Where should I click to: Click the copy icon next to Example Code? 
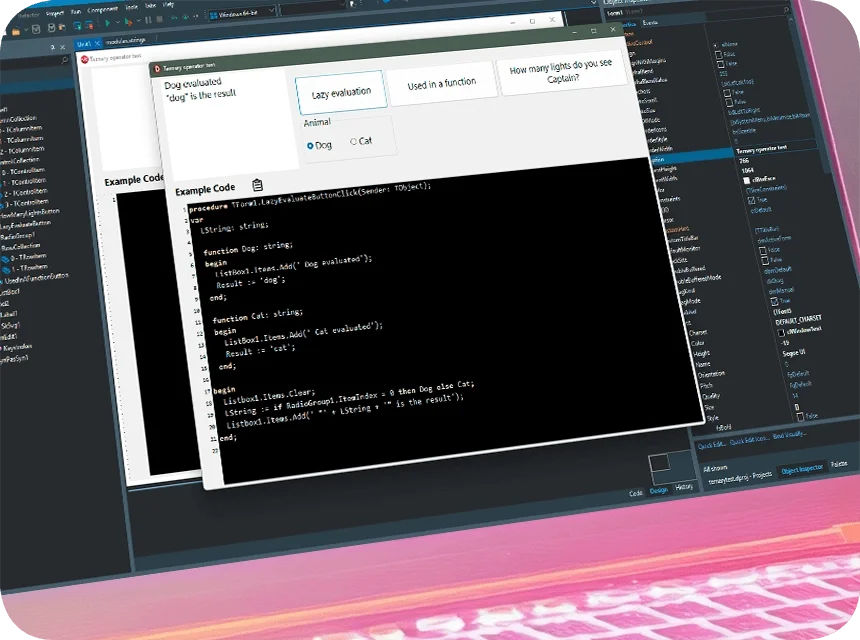pos(257,185)
